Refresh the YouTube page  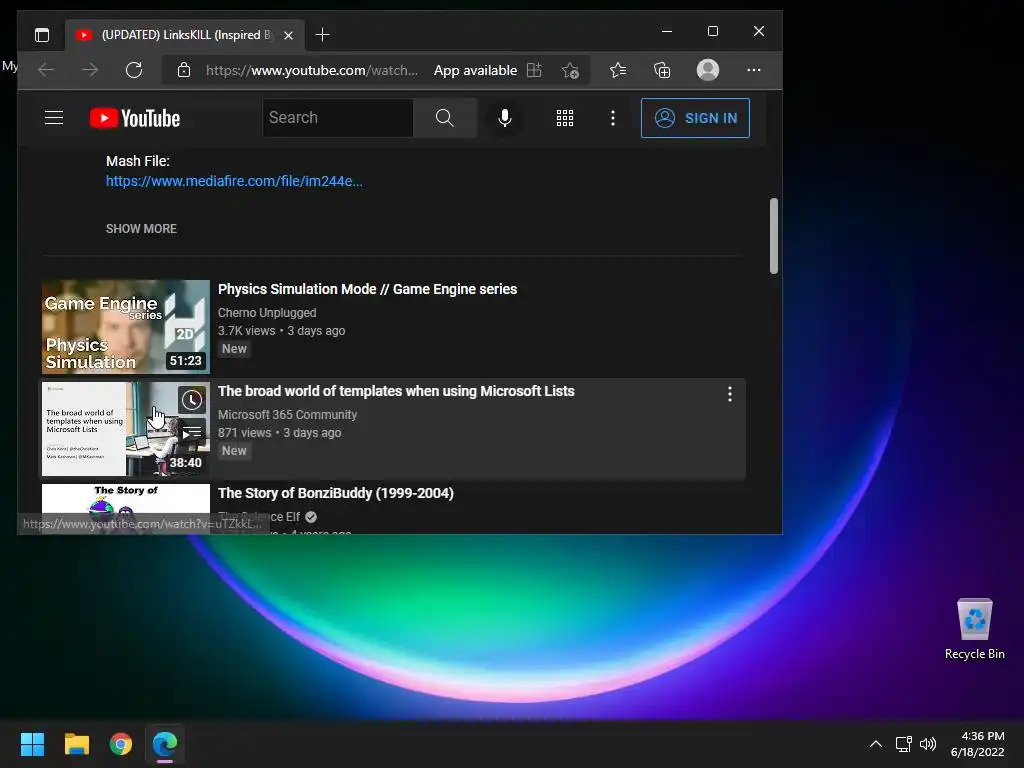pyautogui.click(x=134, y=70)
